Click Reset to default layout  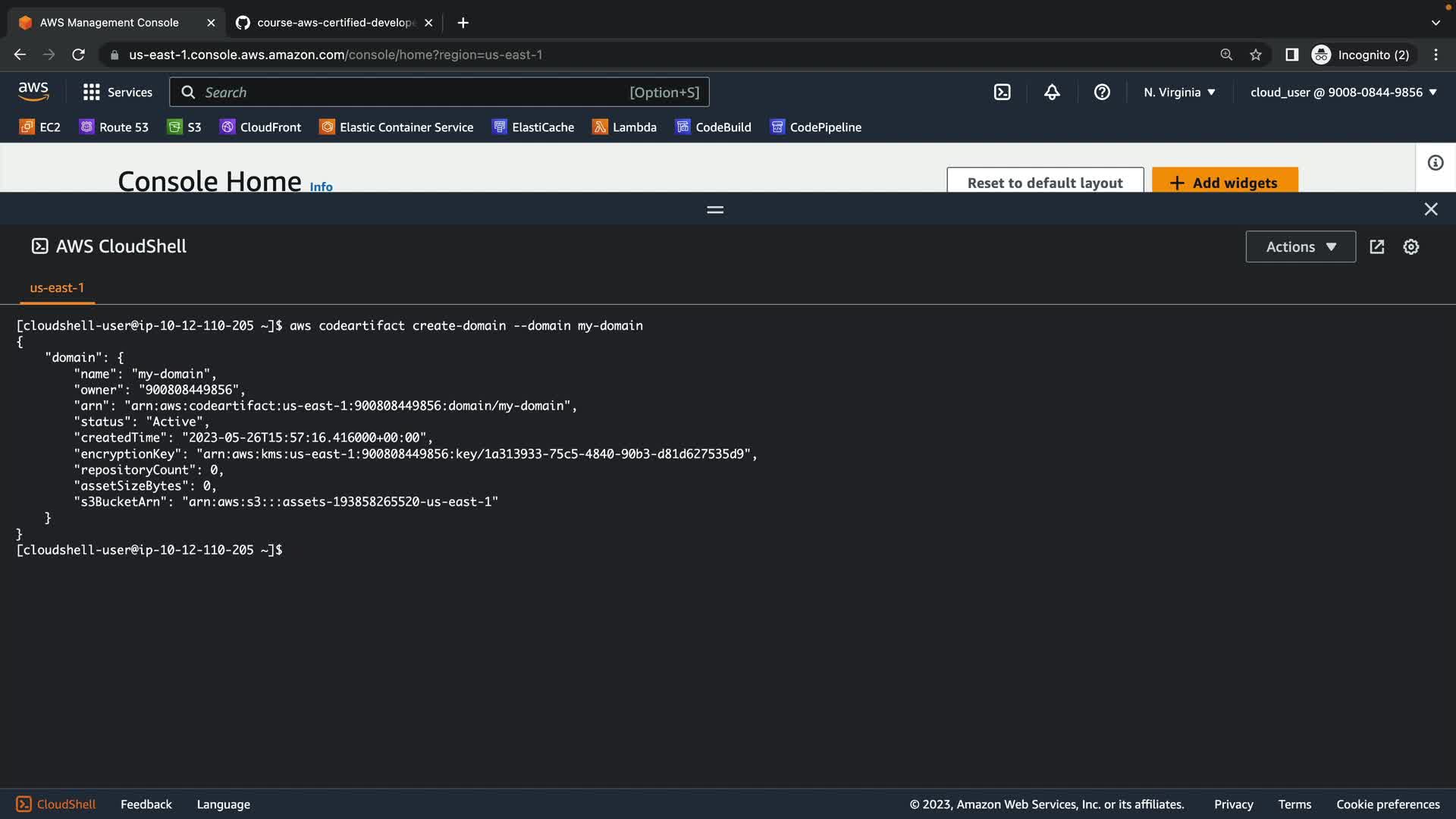coord(1044,182)
